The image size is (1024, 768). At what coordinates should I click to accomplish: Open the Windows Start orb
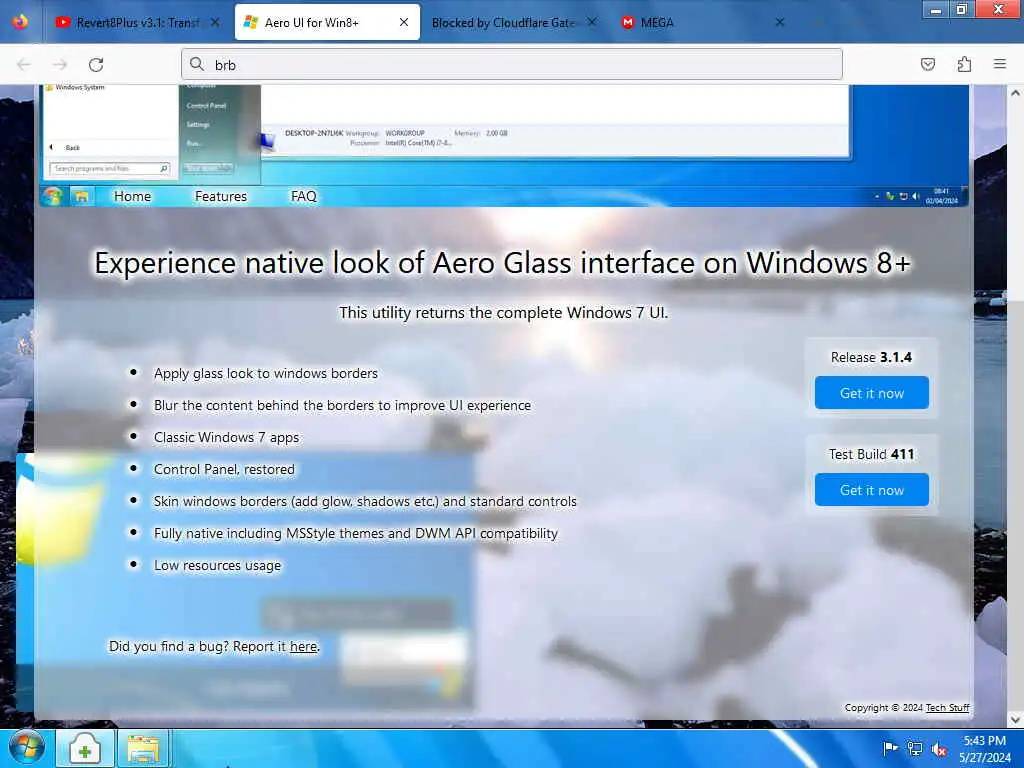(26, 748)
